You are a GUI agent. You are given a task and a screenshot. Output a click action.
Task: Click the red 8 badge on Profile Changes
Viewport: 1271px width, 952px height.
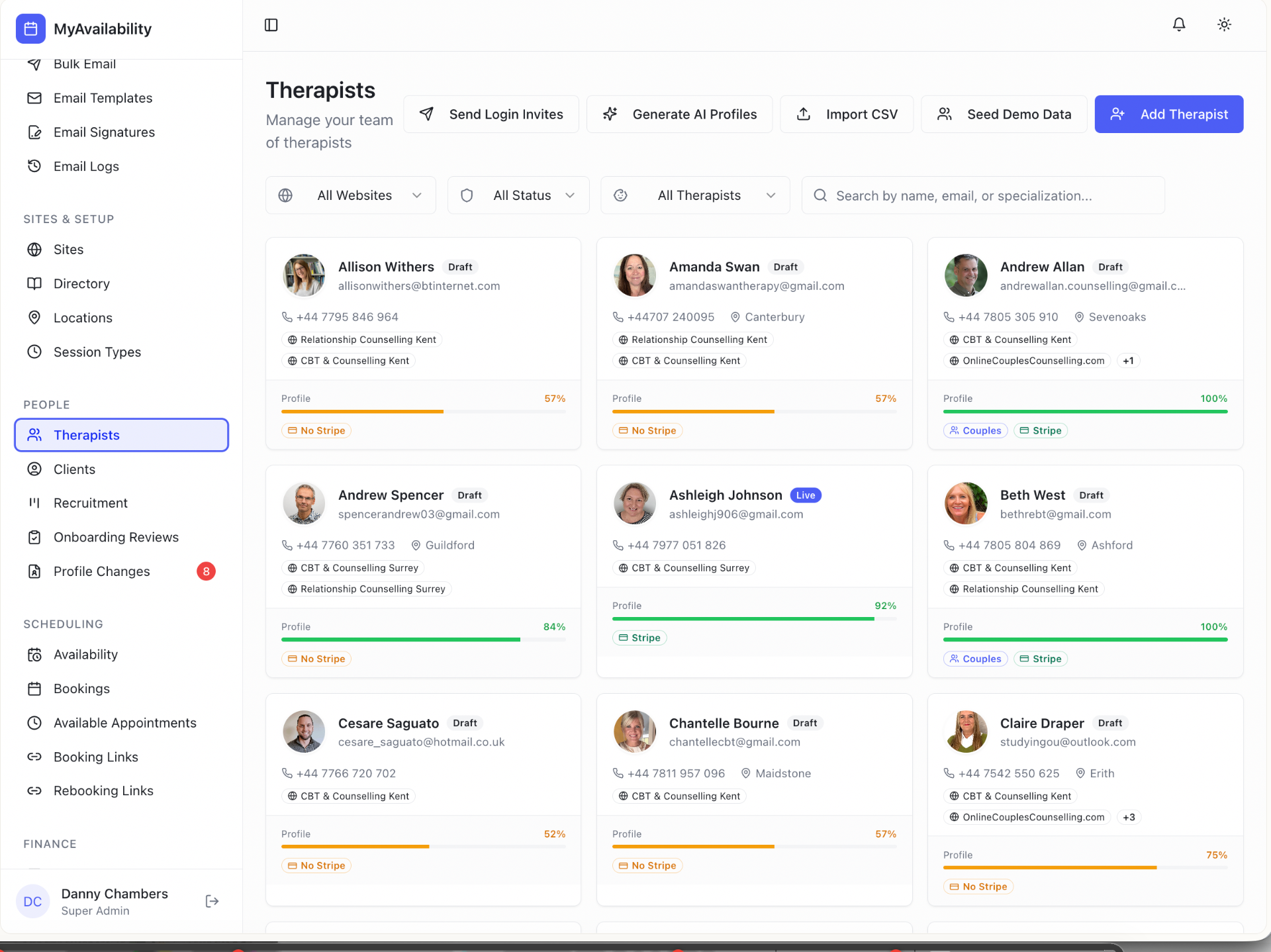(x=206, y=571)
